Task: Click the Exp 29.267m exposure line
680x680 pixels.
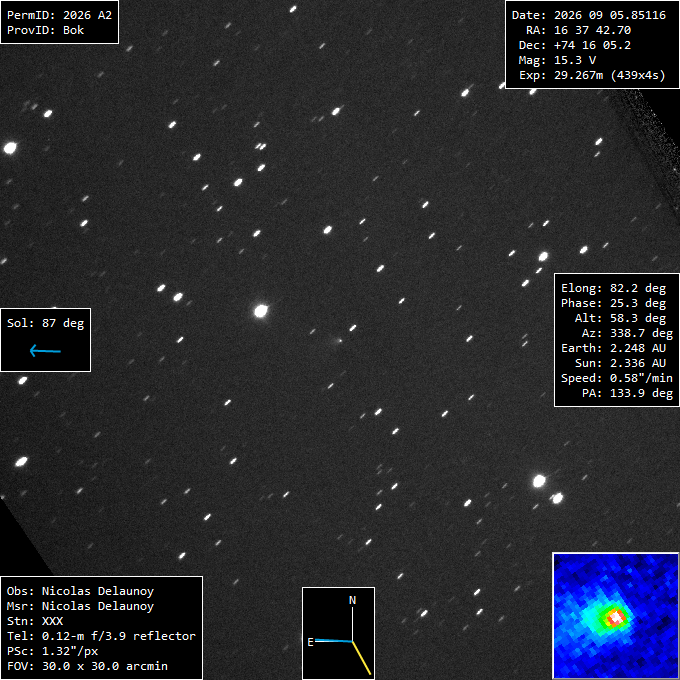Action: click(592, 75)
